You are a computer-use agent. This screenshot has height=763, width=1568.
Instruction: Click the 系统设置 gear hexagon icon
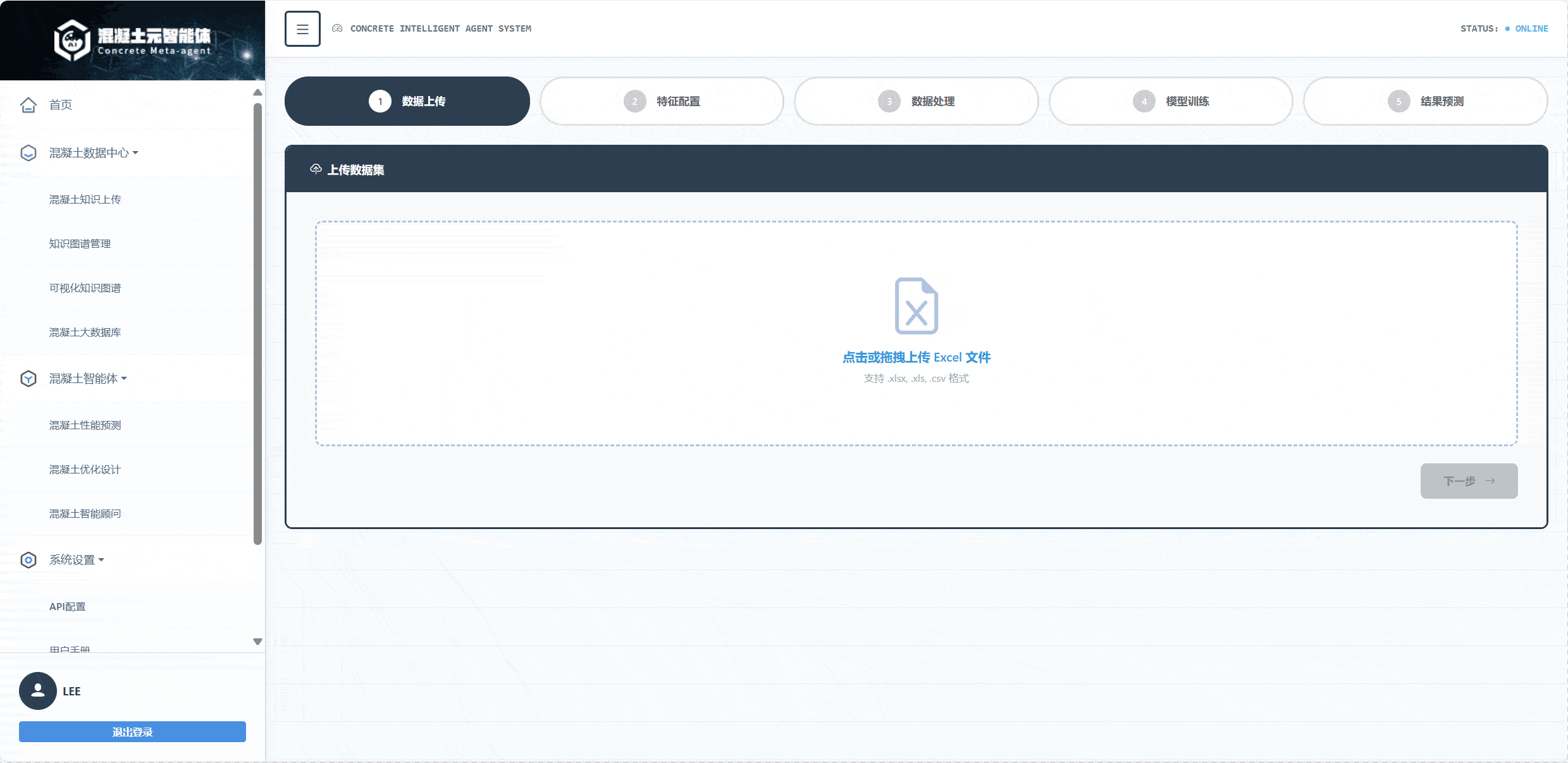point(28,560)
